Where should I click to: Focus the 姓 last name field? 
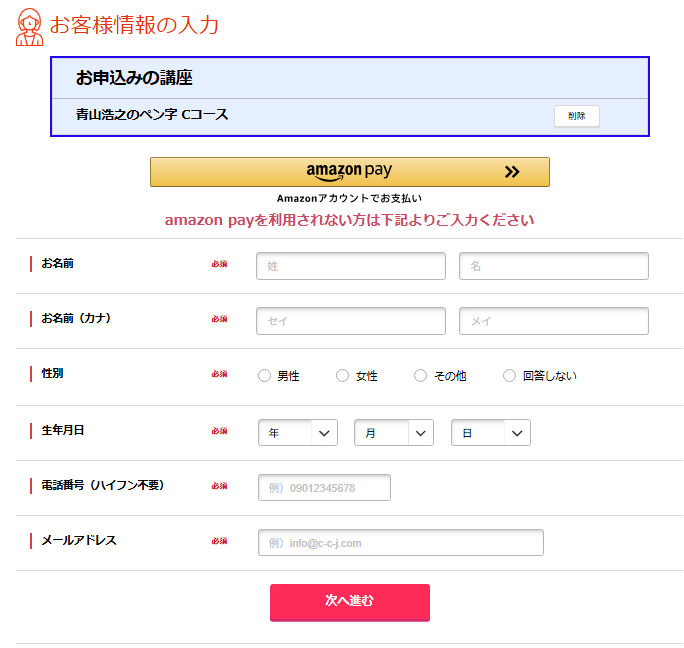[x=351, y=266]
